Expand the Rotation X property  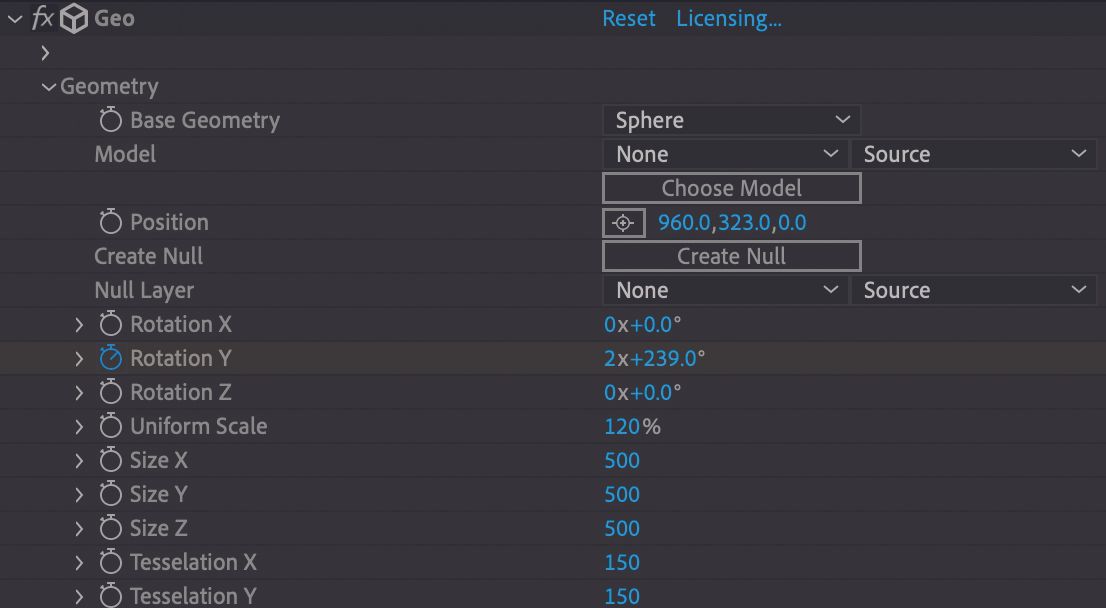79,323
